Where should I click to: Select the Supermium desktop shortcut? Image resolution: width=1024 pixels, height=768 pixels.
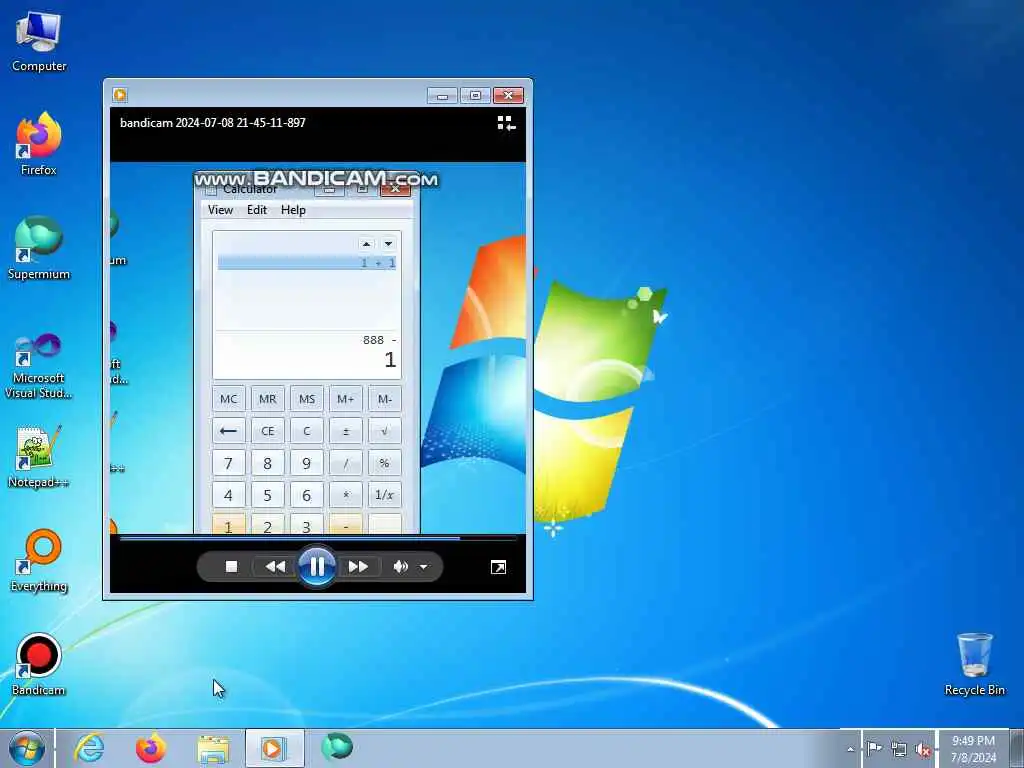[x=39, y=248]
